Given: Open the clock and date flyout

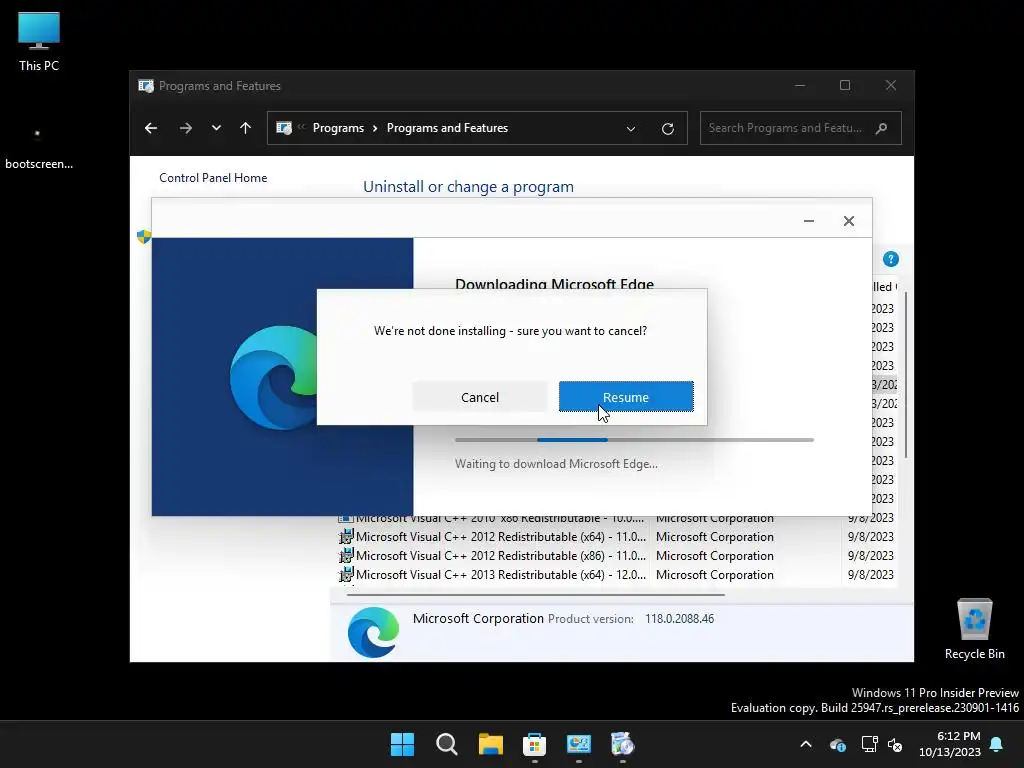Looking at the screenshot, I should point(950,744).
